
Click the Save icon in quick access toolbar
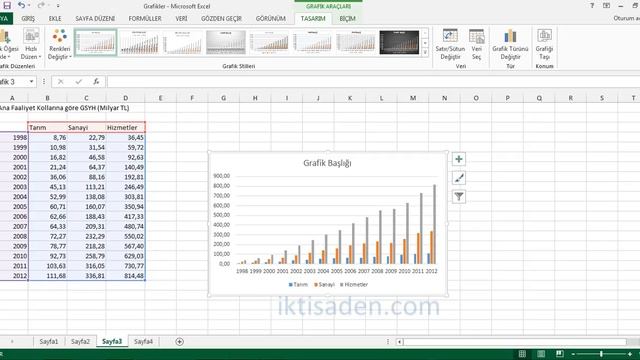7,6
